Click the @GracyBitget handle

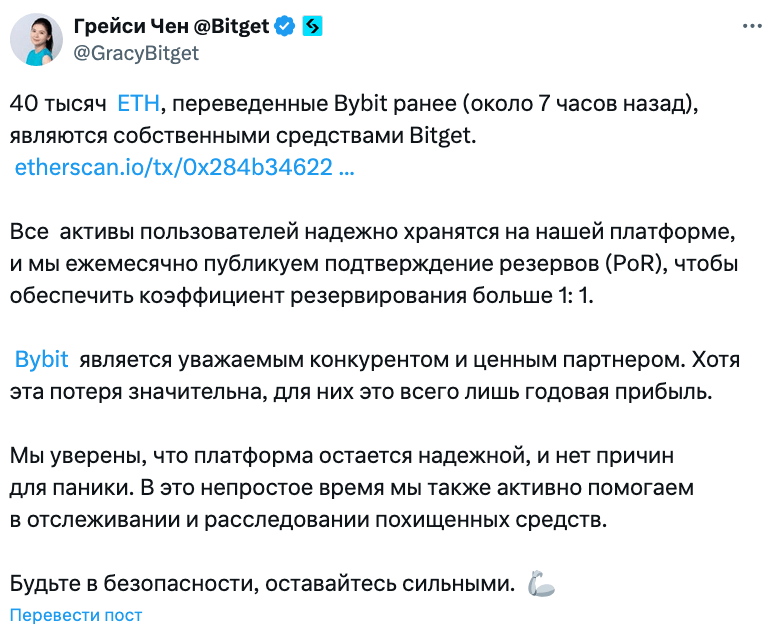[136, 53]
